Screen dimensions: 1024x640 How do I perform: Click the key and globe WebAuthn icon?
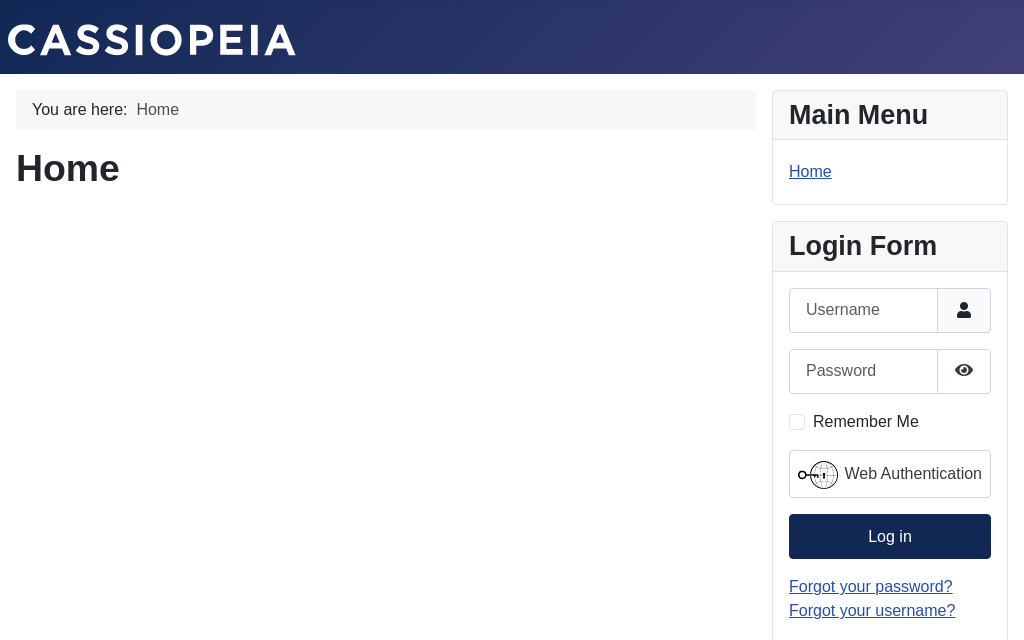[818, 475]
